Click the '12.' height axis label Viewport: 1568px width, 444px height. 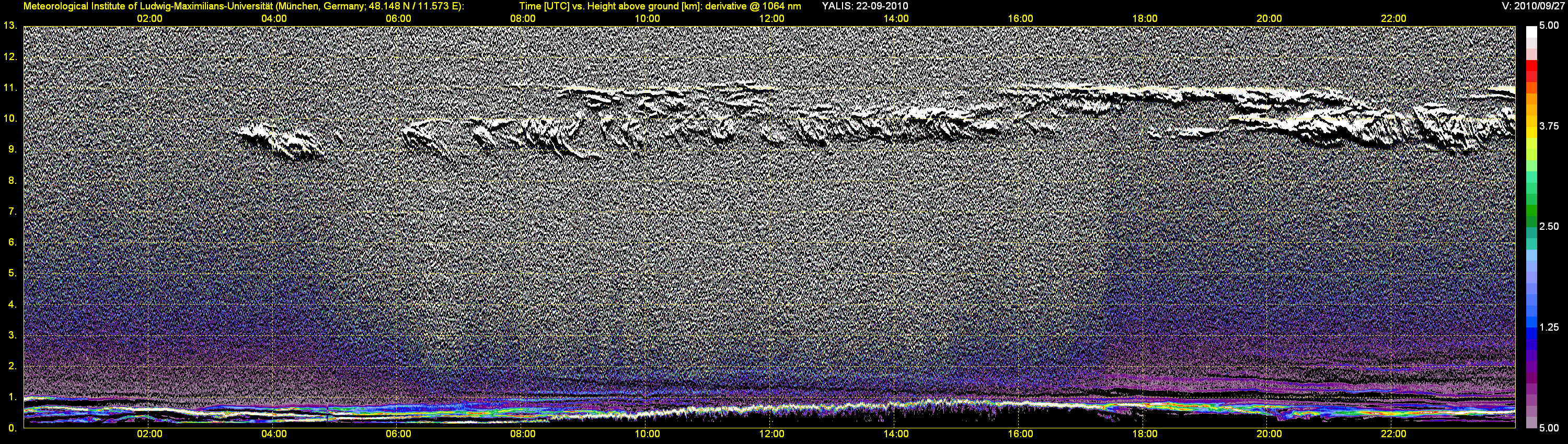coord(10,56)
